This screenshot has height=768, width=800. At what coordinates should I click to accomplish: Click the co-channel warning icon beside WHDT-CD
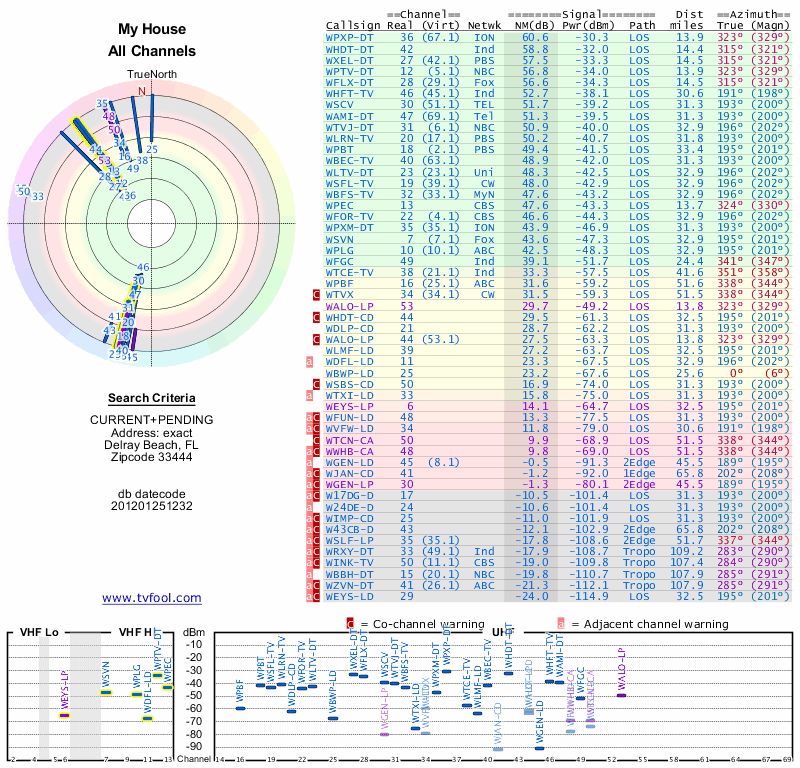[316, 317]
